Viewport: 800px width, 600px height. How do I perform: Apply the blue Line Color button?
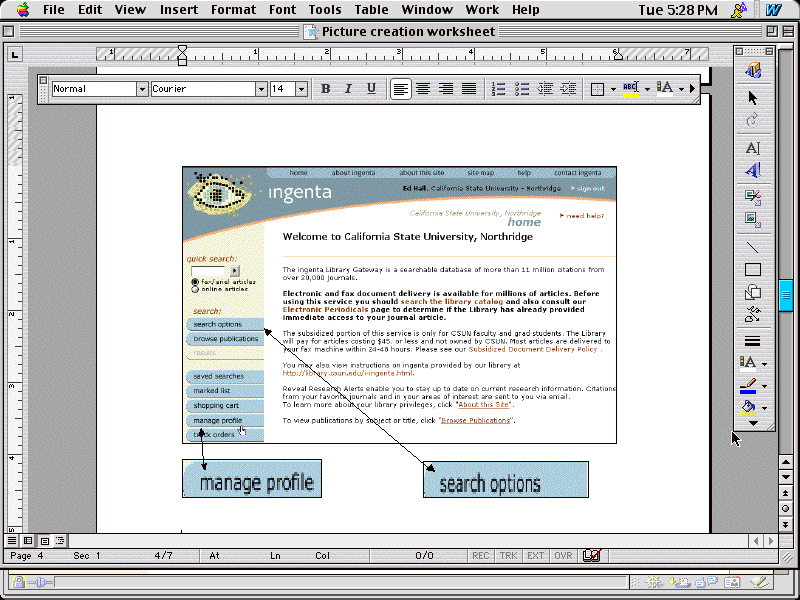pos(748,386)
